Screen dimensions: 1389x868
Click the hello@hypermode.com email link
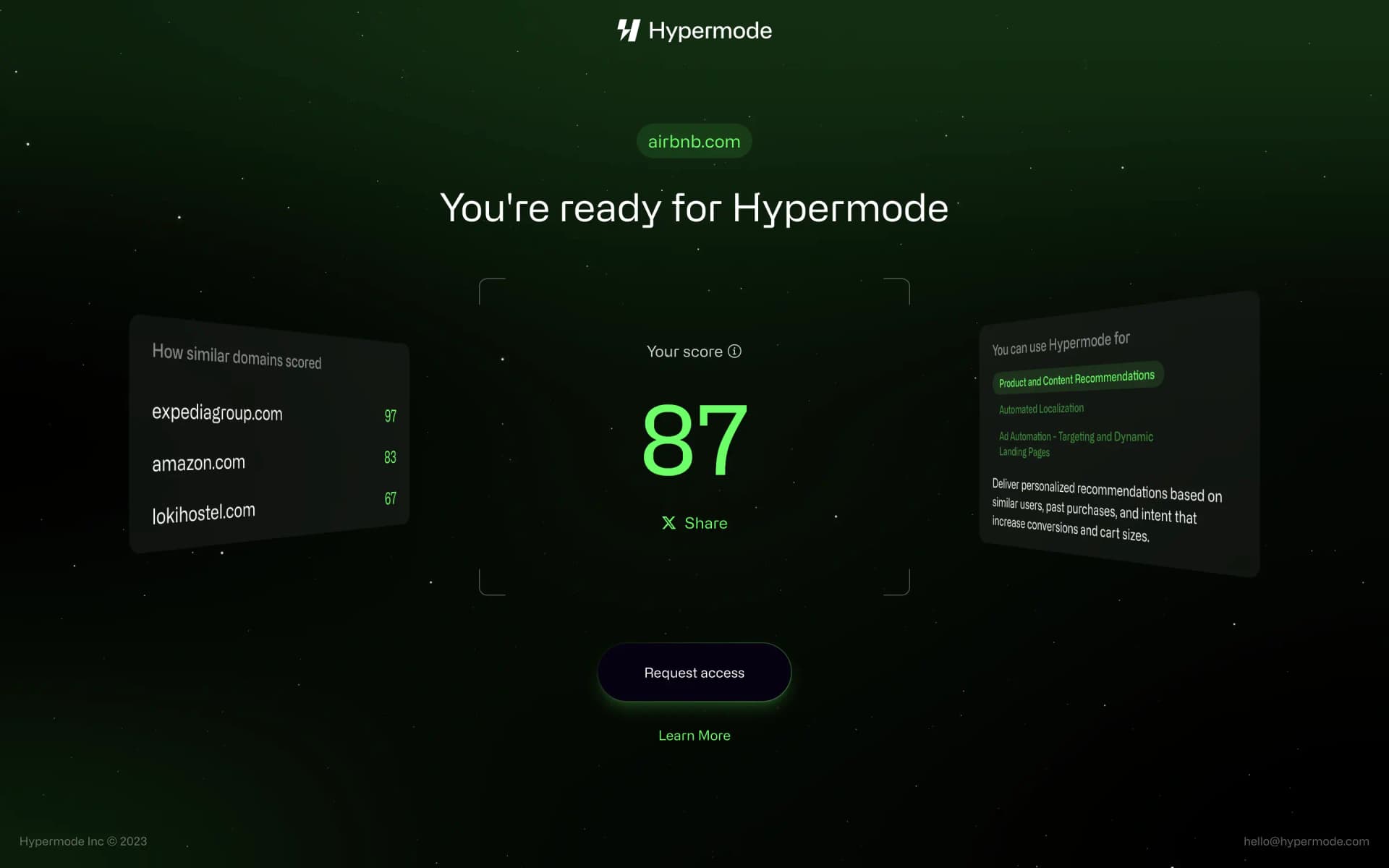[x=1307, y=841]
